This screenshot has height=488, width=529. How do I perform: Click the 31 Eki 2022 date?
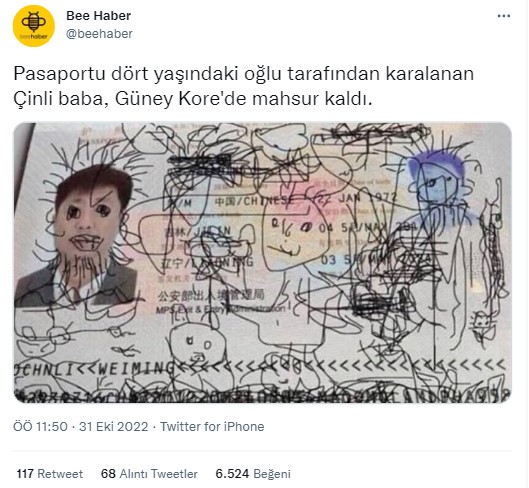tap(114, 427)
